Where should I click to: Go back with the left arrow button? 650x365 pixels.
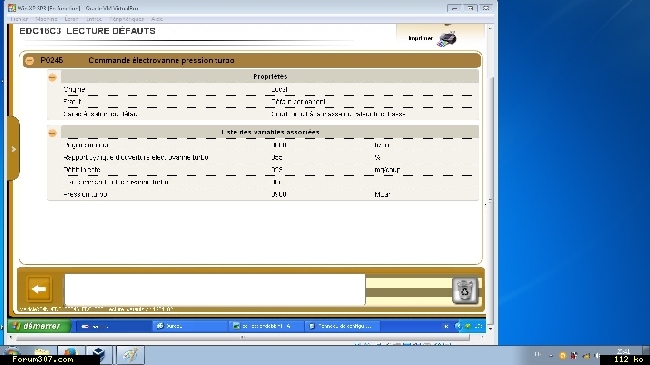pyautogui.click(x=39, y=289)
